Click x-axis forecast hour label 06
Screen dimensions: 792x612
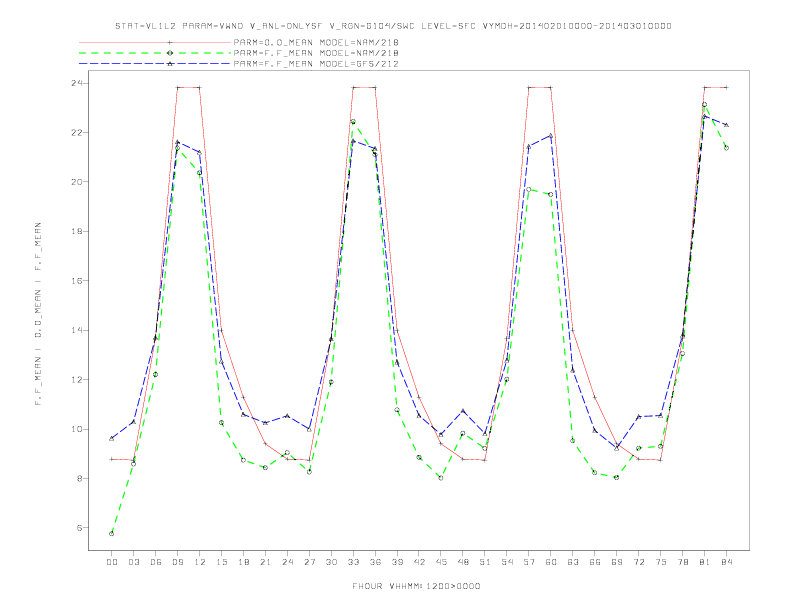156,562
